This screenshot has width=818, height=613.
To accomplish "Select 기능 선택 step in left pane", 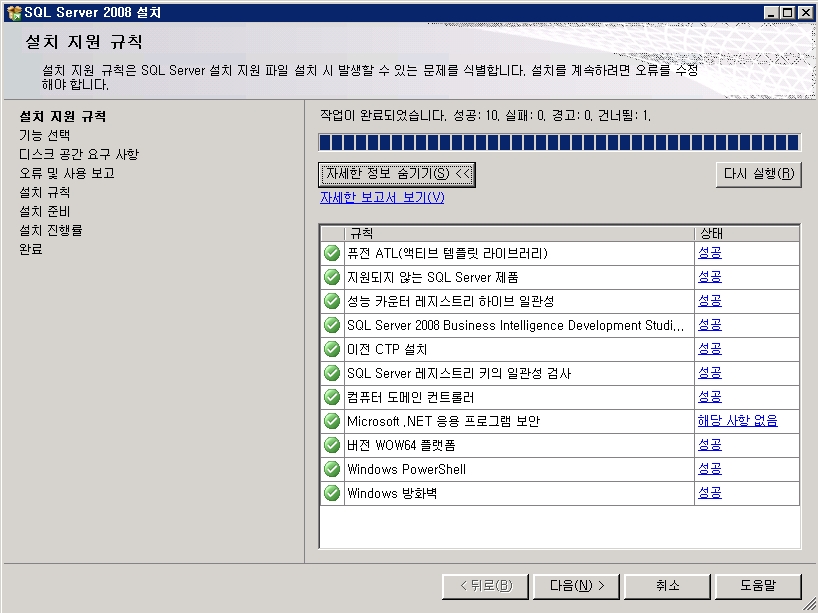I will (x=44, y=135).
